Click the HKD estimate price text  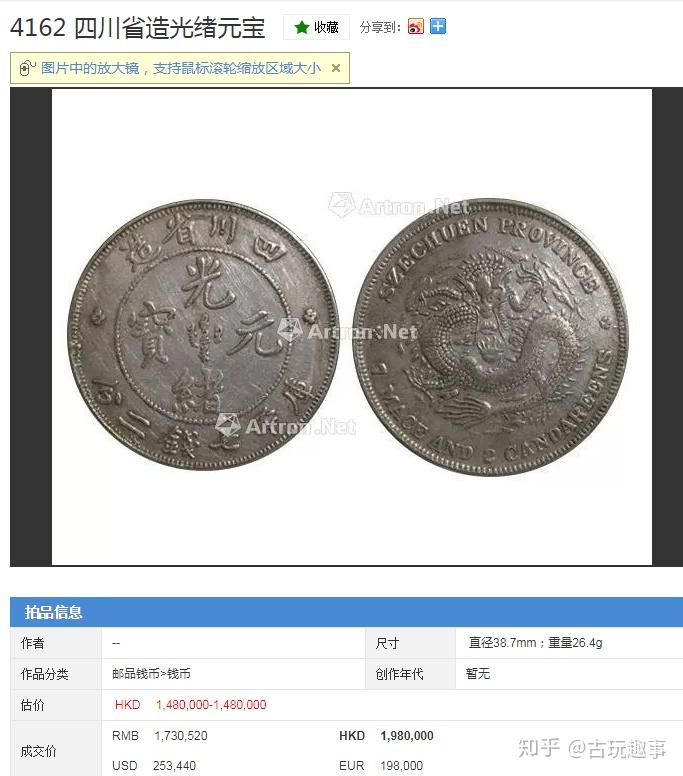coord(191,705)
